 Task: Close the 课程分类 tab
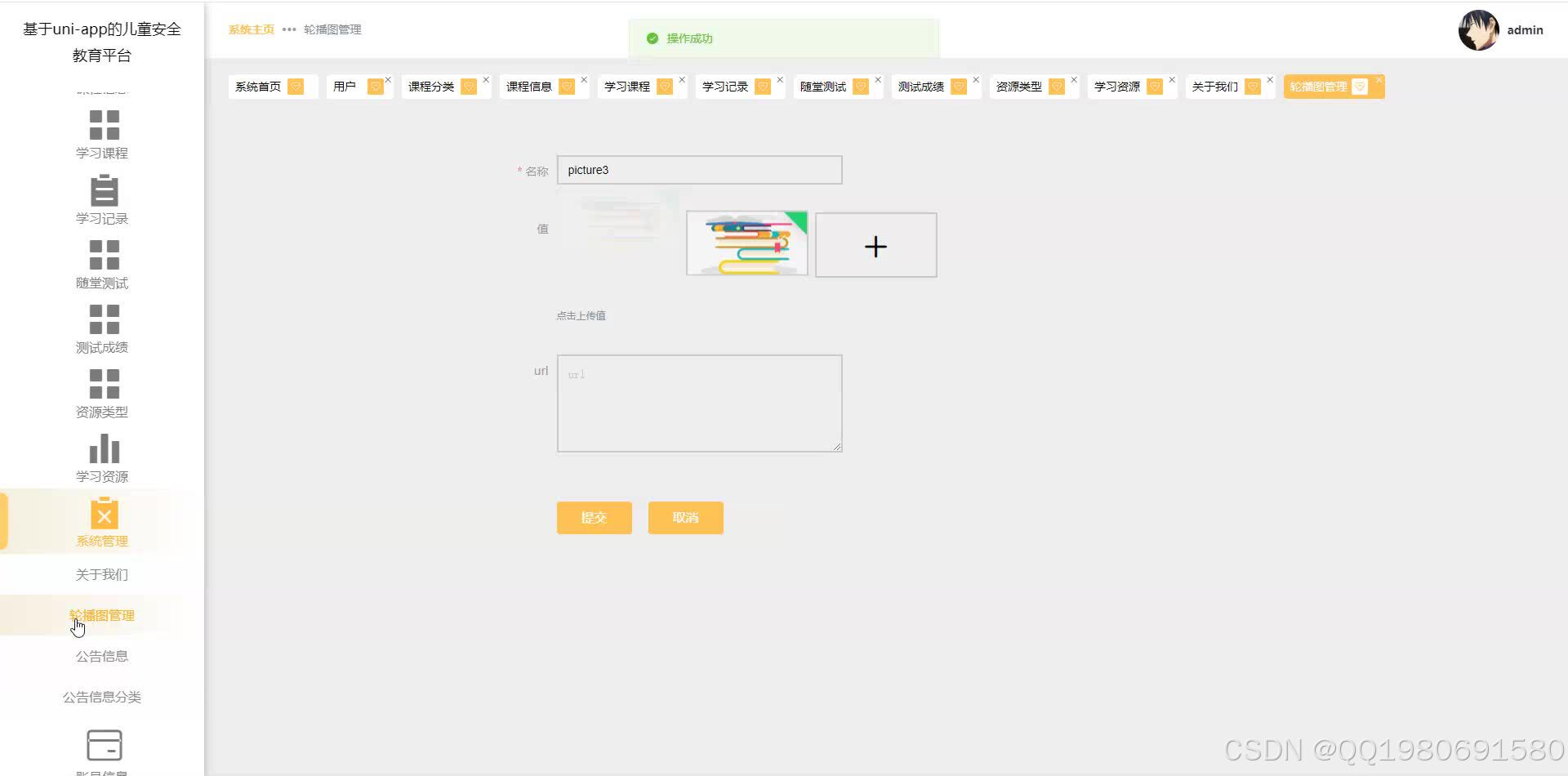tap(486, 80)
